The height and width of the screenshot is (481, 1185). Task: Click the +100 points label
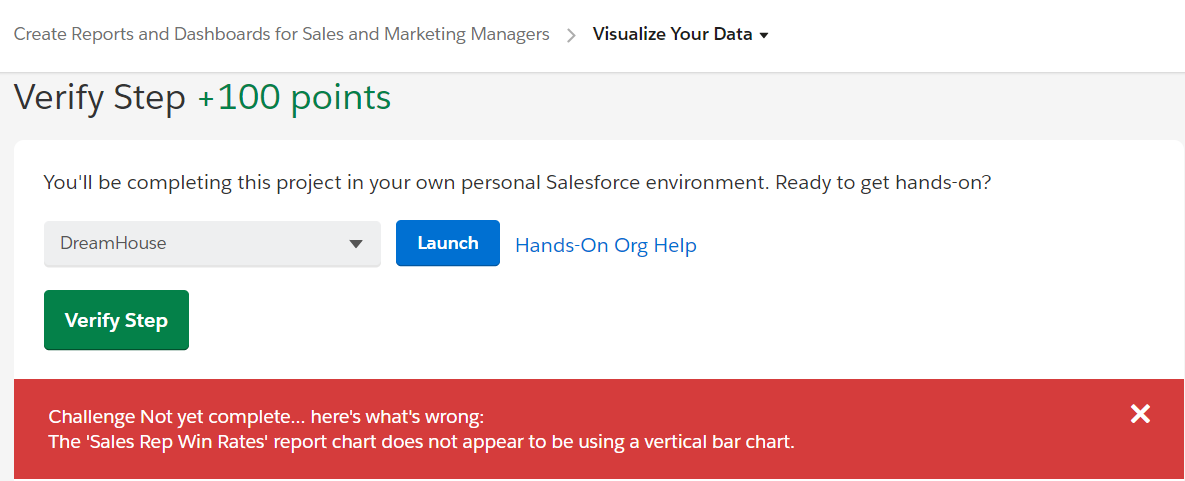point(294,97)
